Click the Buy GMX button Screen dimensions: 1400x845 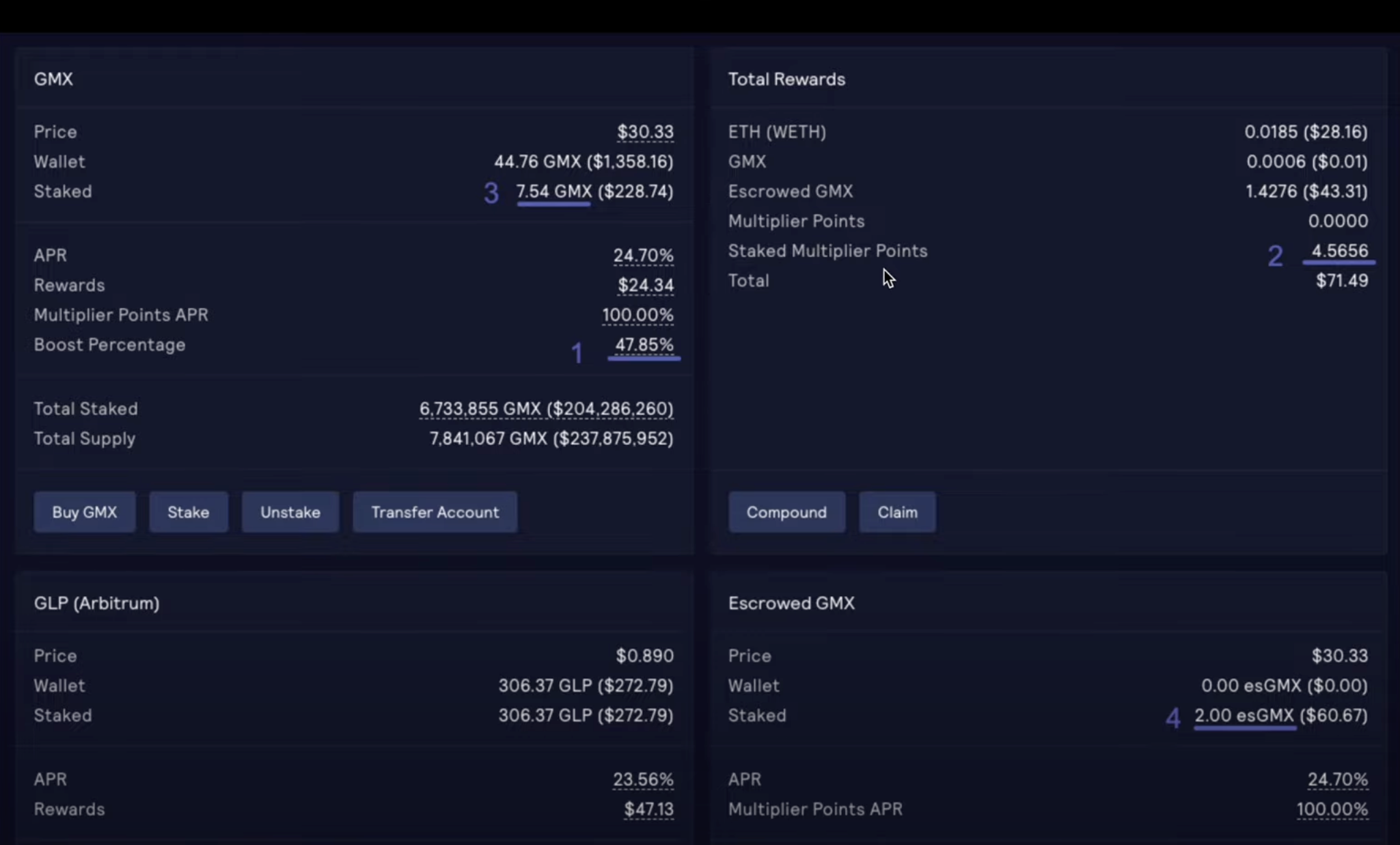pyautogui.click(x=85, y=512)
